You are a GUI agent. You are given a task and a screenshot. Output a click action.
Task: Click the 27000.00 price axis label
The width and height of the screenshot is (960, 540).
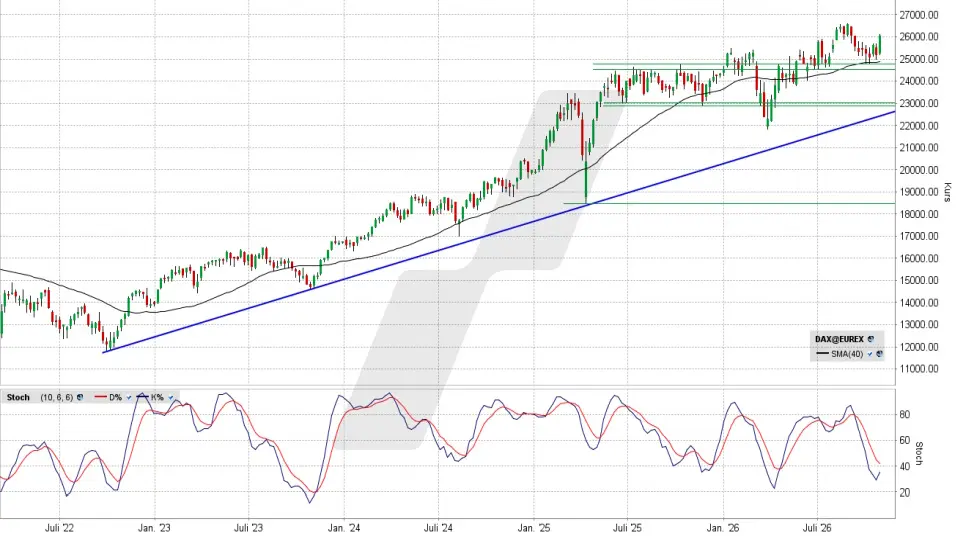918,15
